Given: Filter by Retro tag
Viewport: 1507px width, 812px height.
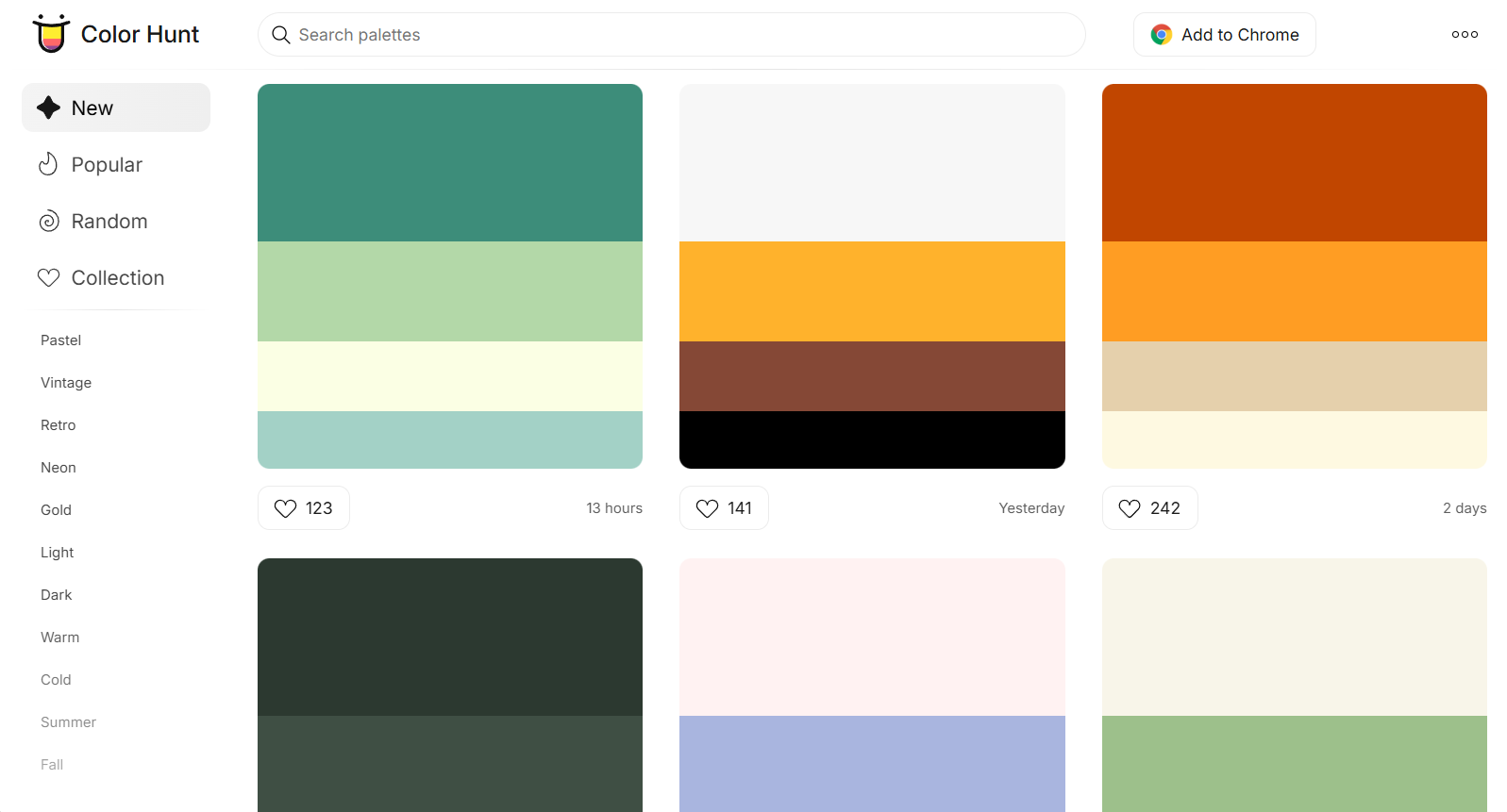Looking at the screenshot, I should click(x=58, y=425).
